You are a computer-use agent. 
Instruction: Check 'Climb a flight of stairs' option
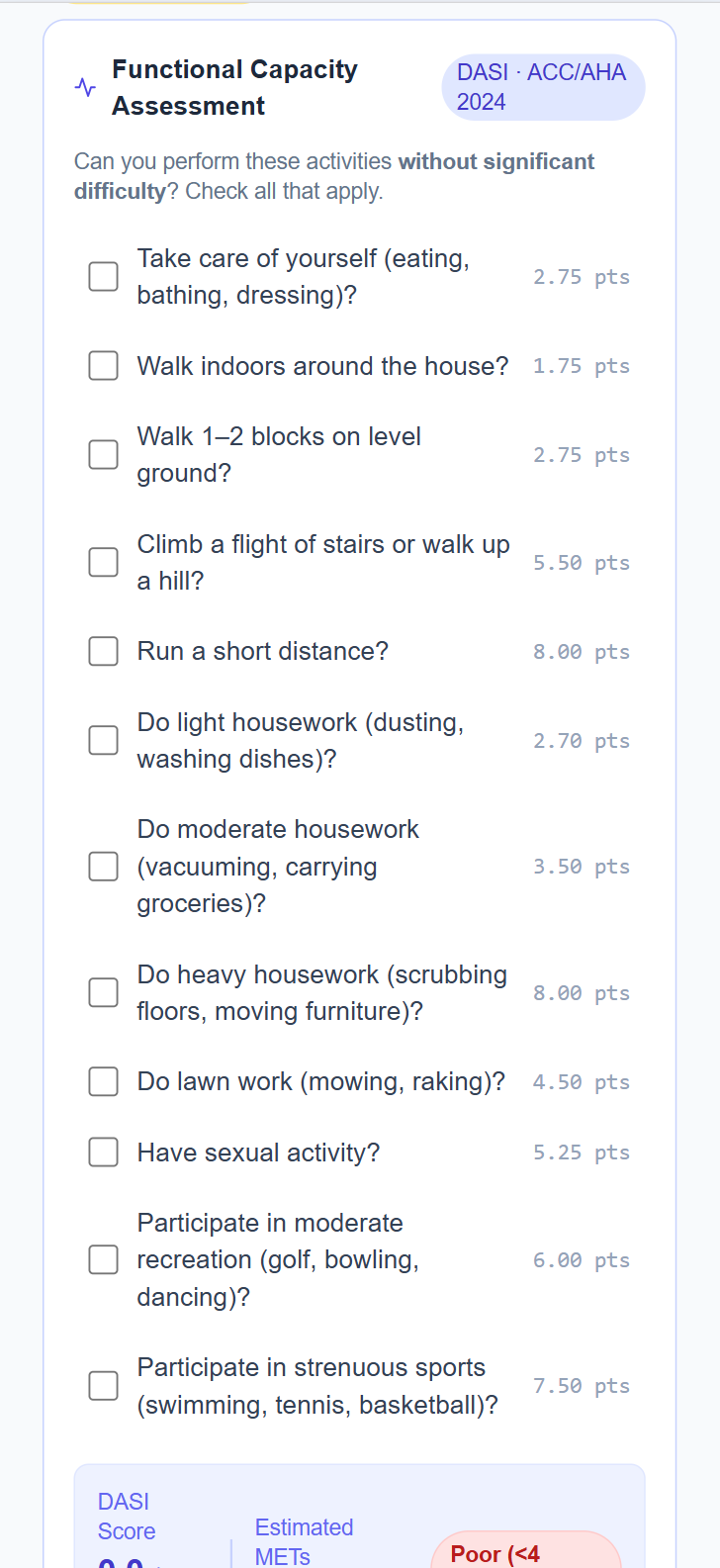(104, 562)
